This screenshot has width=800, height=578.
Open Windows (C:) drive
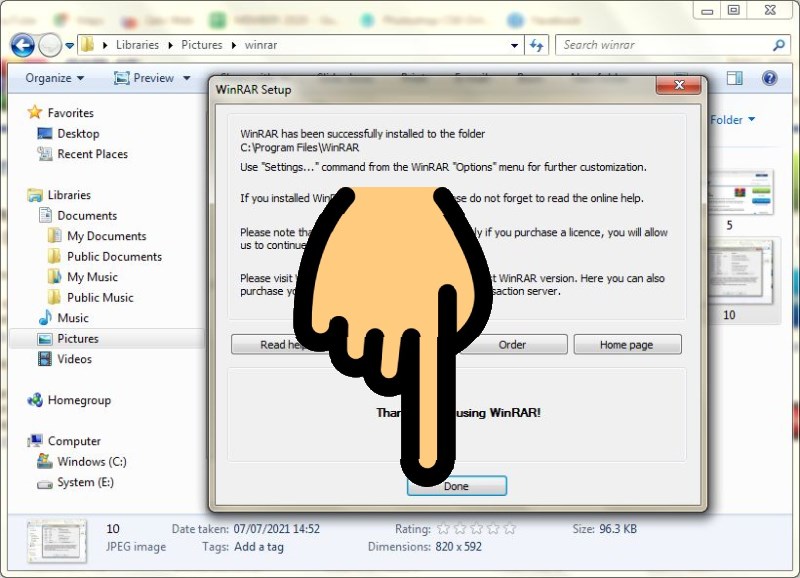point(92,462)
